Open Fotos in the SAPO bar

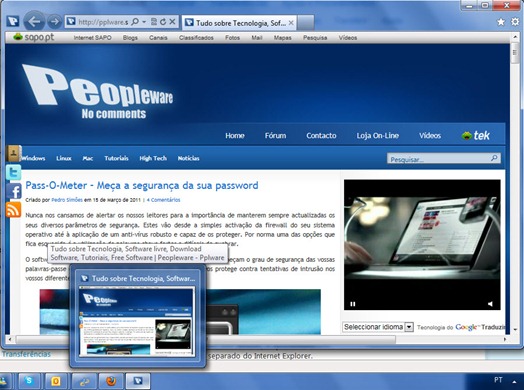pos(232,38)
